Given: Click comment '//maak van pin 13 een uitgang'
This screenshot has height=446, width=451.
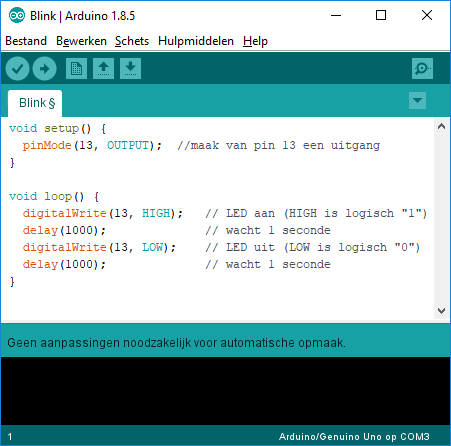Looking at the screenshot, I should tap(279, 146).
